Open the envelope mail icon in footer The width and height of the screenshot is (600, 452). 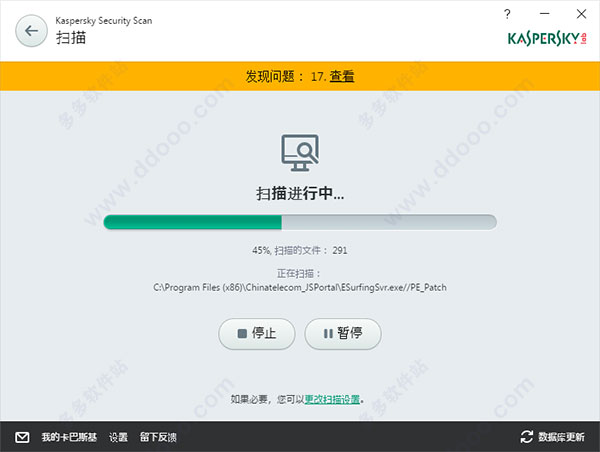click(x=22, y=437)
